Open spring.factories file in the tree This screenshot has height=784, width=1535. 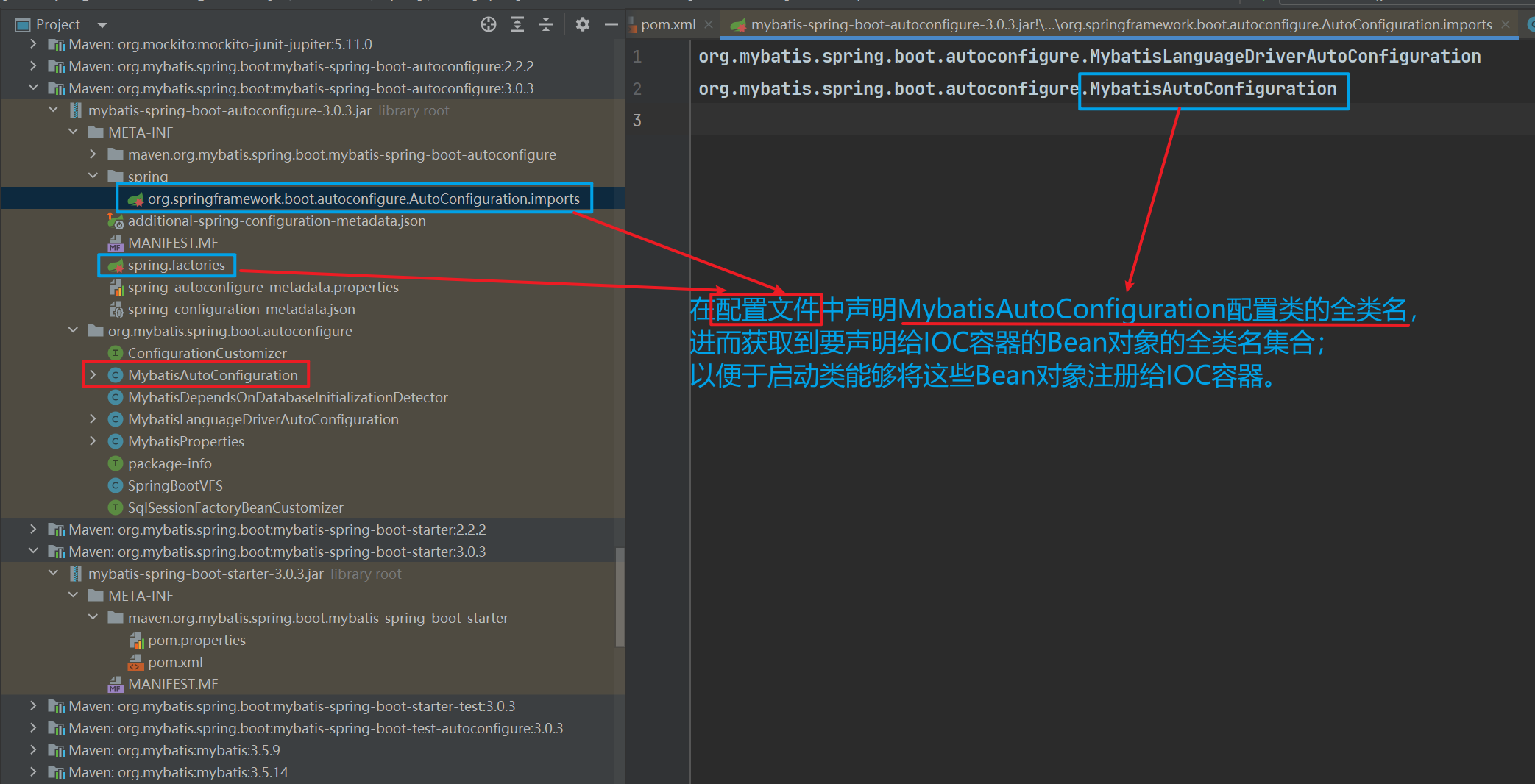coord(176,265)
